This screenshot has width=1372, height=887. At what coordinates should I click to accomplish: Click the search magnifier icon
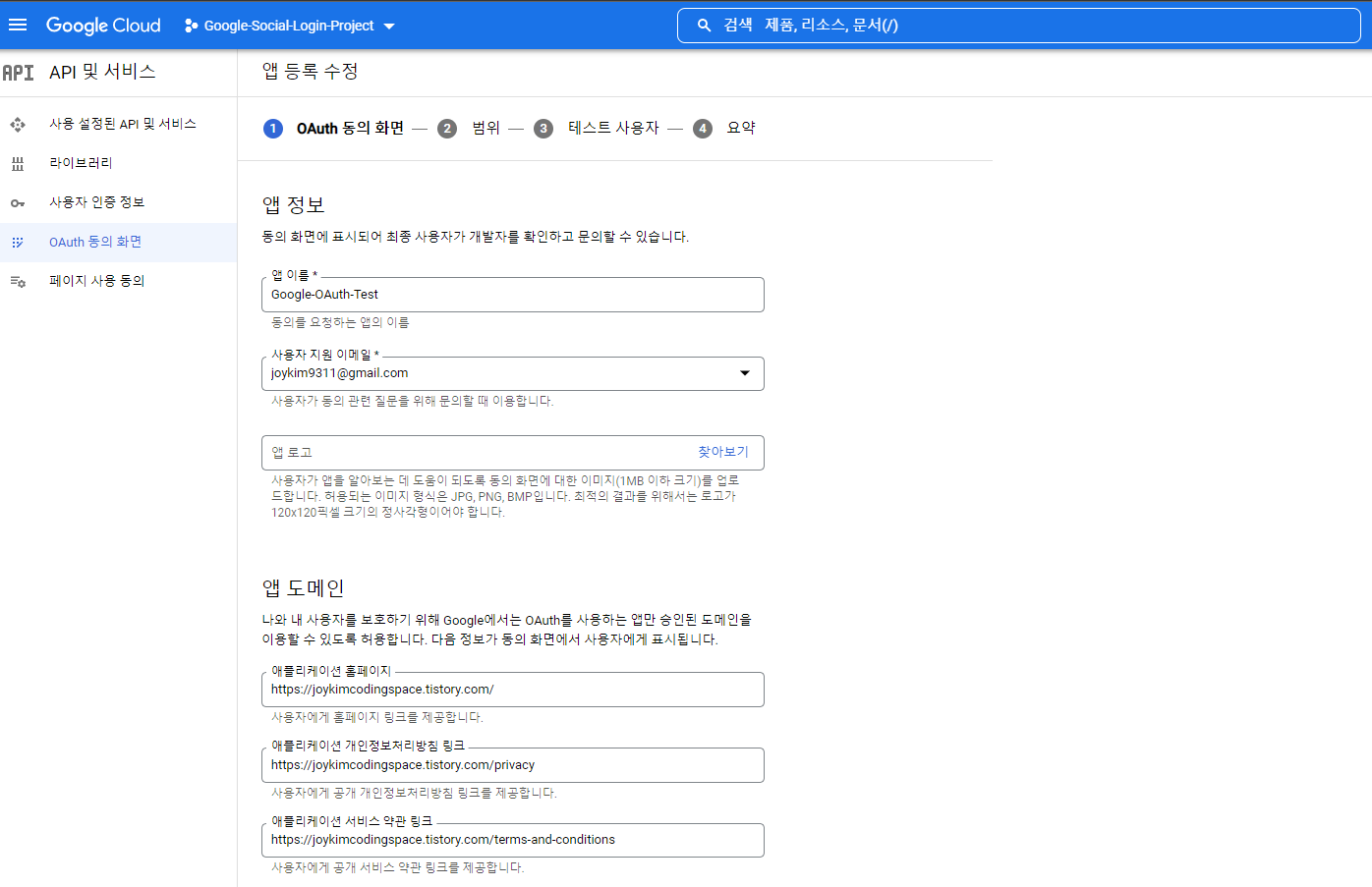pyautogui.click(x=704, y=26)
